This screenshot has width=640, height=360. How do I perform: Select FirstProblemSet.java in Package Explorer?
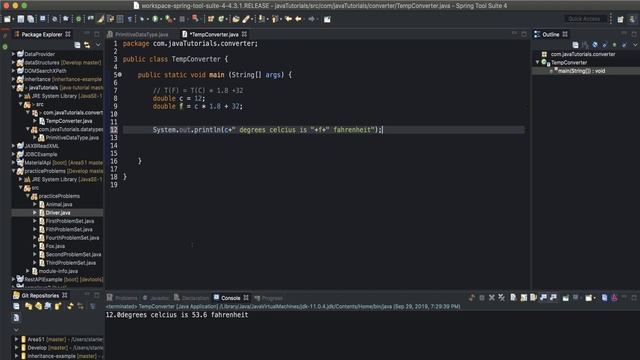69,221
